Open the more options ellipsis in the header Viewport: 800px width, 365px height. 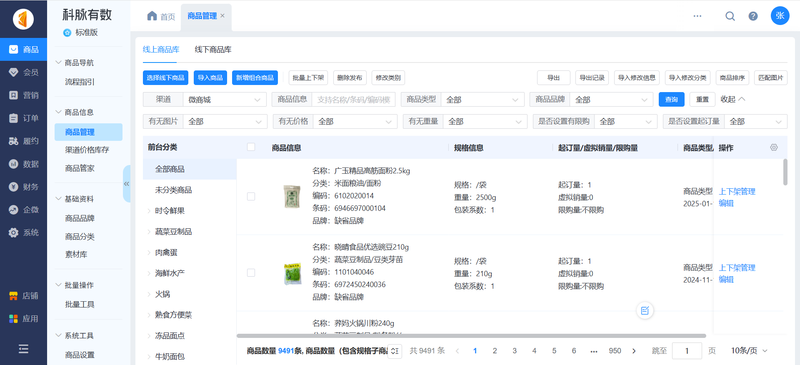(x=697, y=16)
